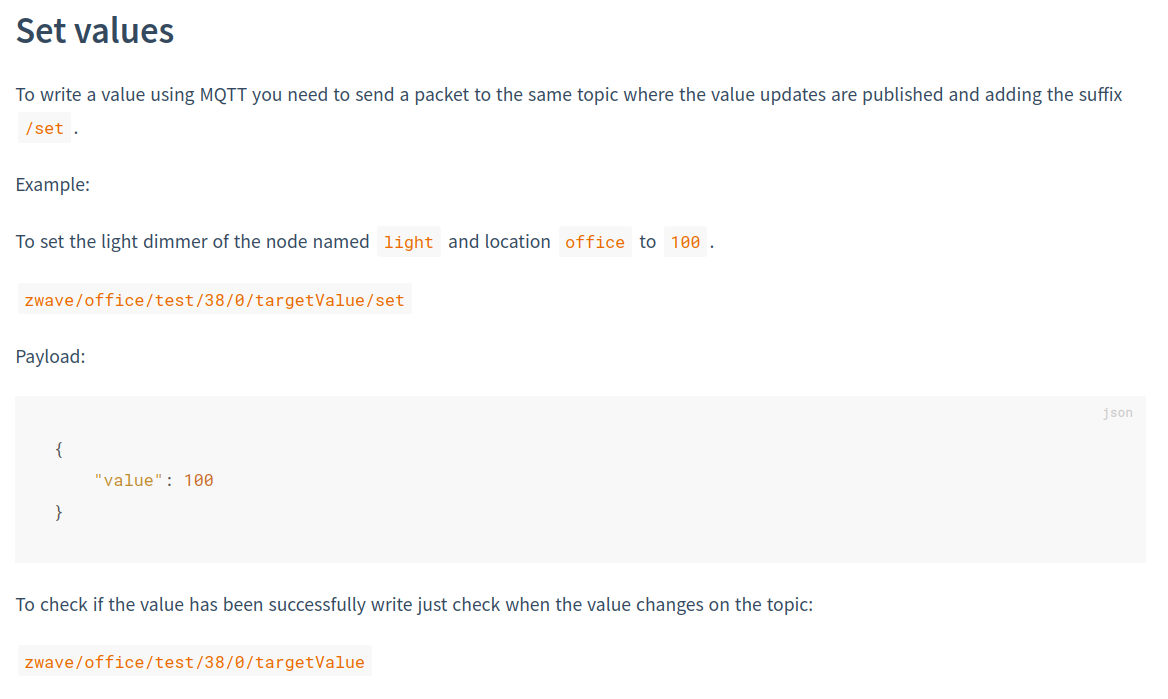
Task: Click the inline code "100" after "to"
Action: pyautogui.click(x=685, y=242)
